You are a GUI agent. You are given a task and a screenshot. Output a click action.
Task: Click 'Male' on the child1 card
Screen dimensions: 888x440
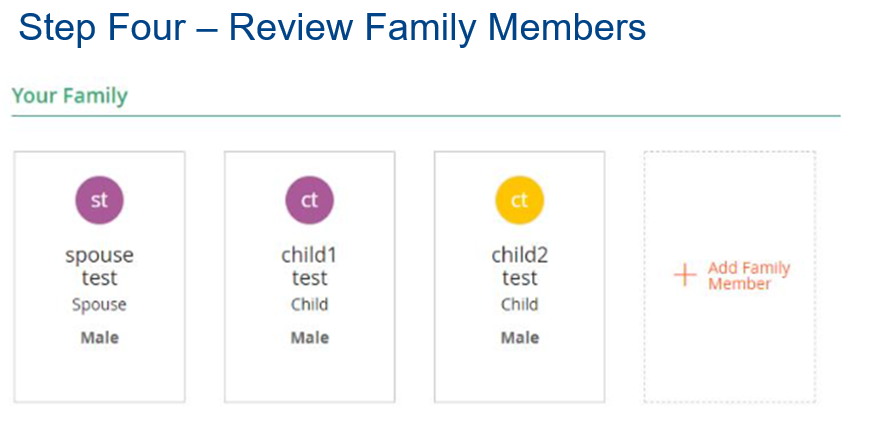coord(310,338)
